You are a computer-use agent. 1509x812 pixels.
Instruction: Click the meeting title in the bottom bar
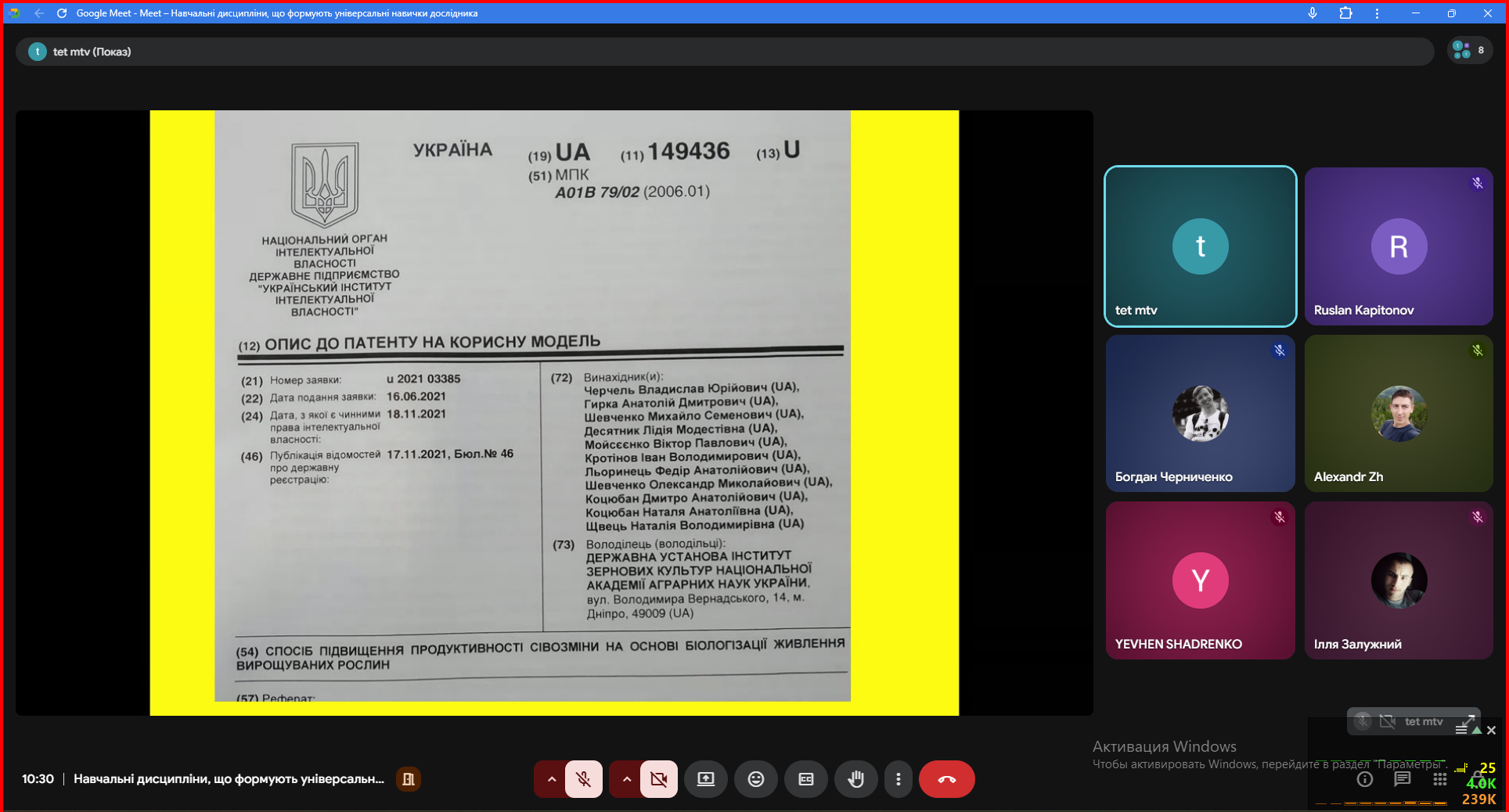229,779
